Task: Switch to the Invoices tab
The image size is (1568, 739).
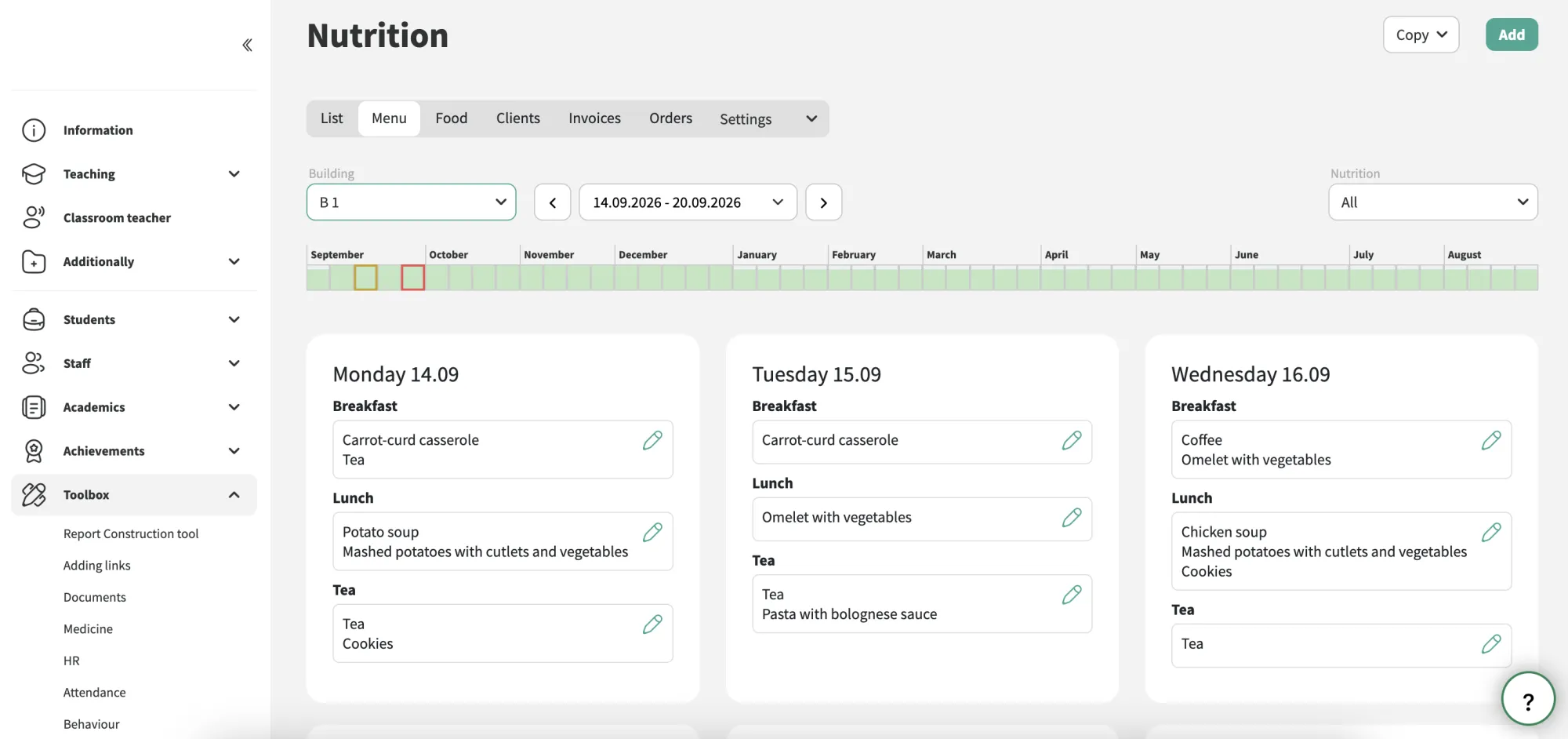Action: [x=594, y=118]
